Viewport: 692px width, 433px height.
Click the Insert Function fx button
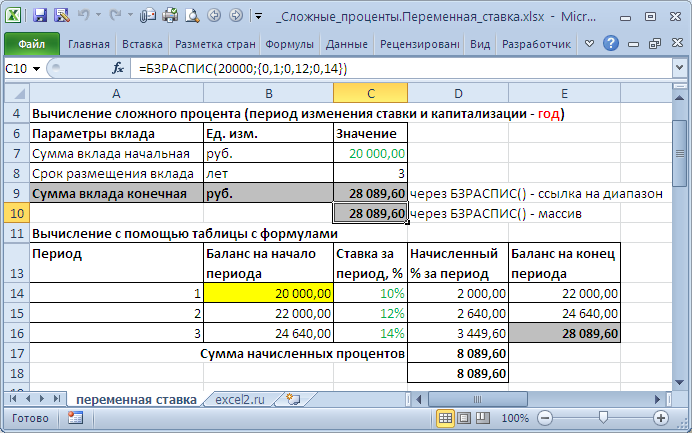(118, 68)
